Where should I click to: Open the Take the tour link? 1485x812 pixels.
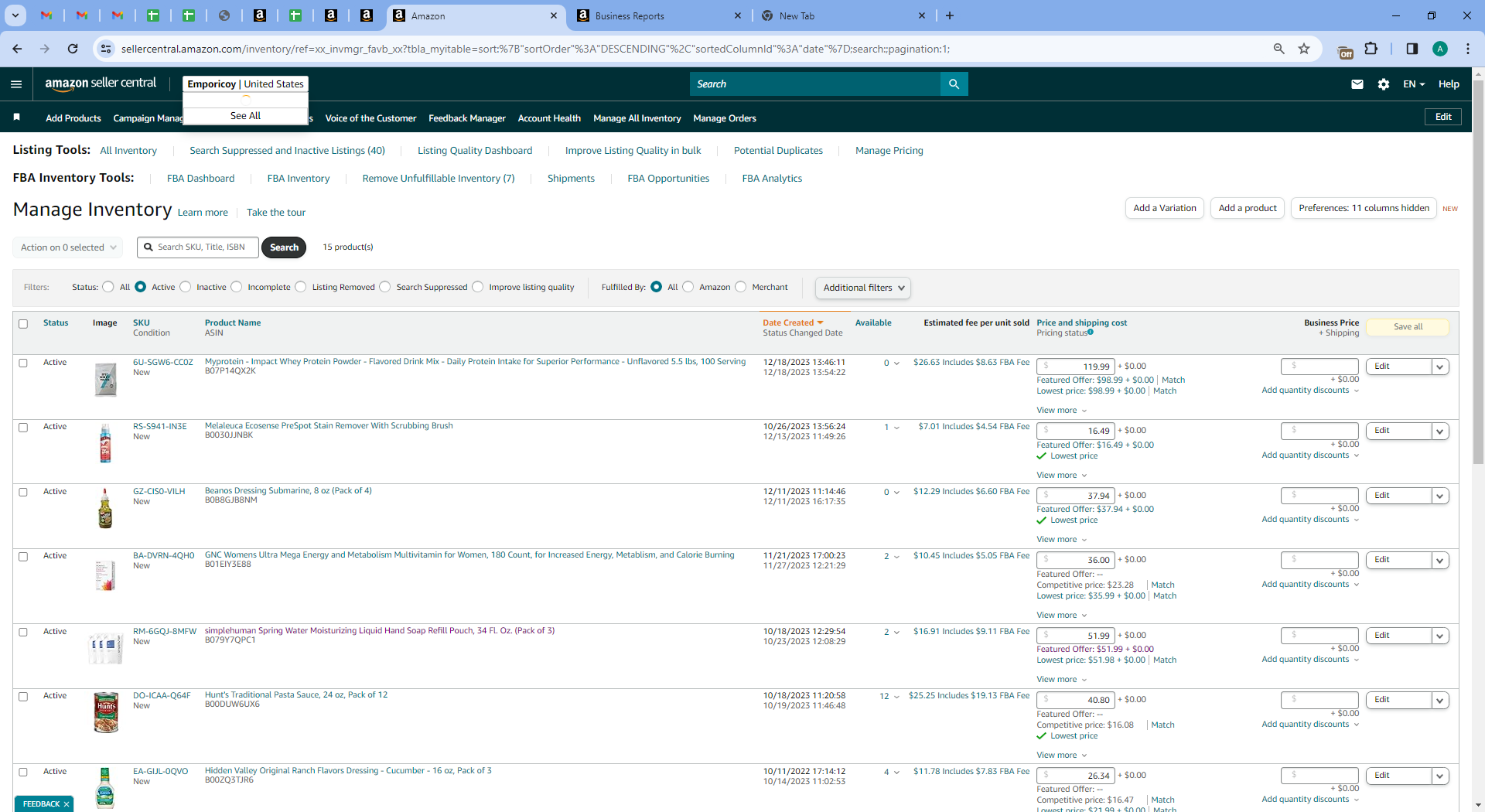(276, 213)
